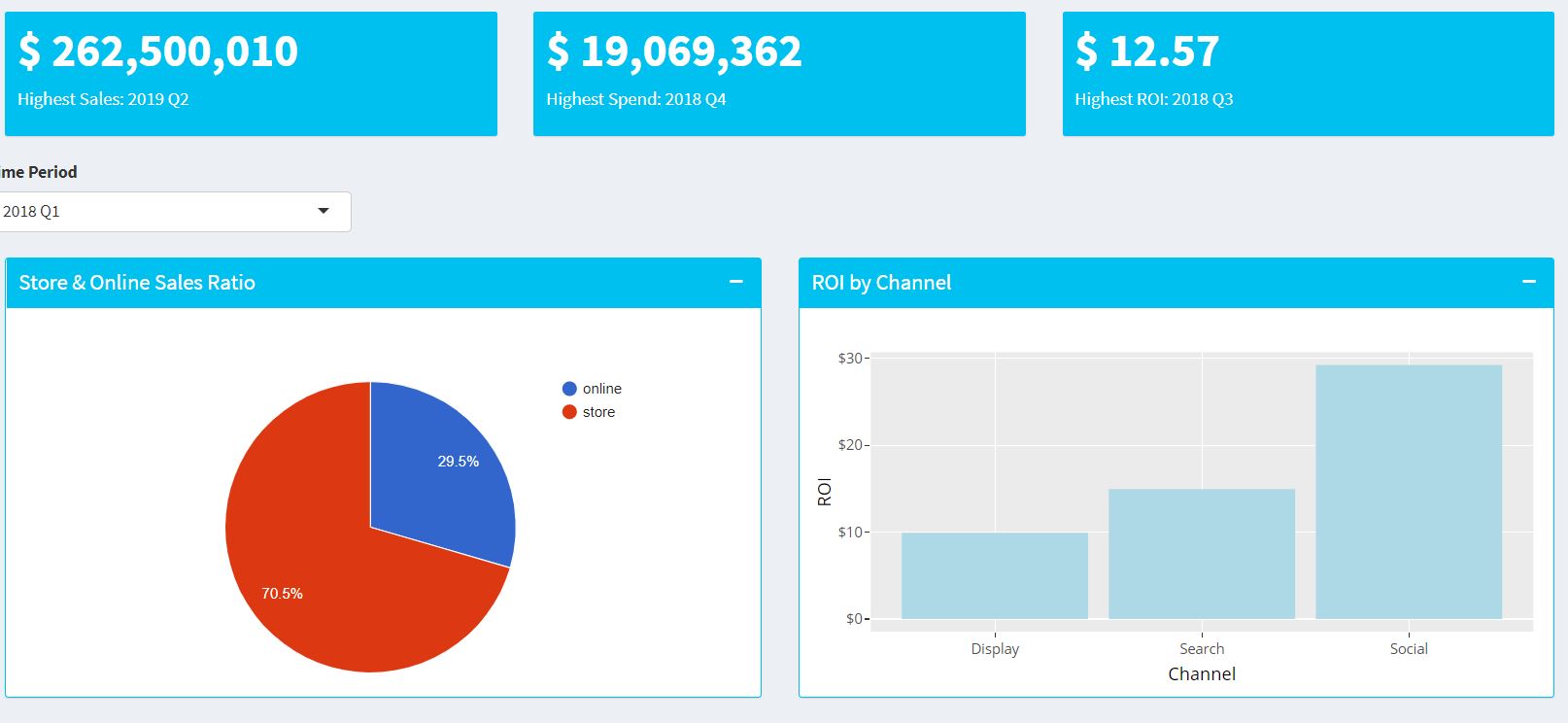Open the Time Period dropdown arrow
This screenshot has height=723, width=1568.
click(324, 211)
